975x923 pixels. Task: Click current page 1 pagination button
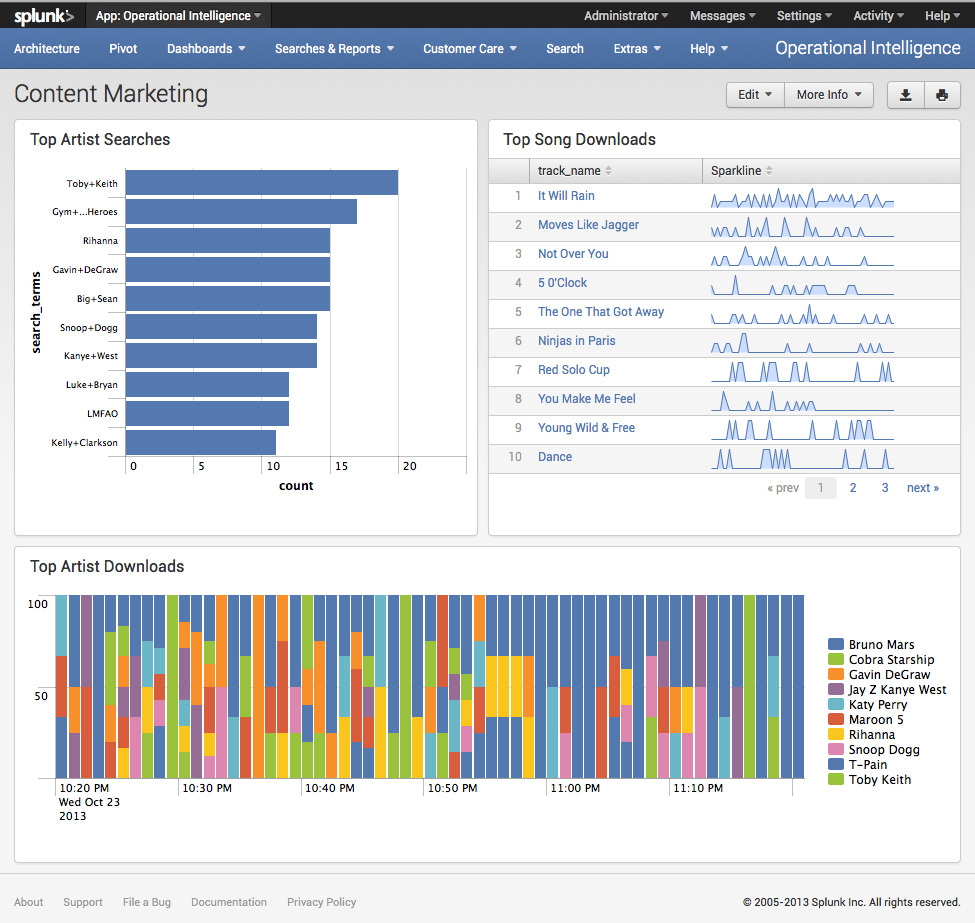point(820,488)
